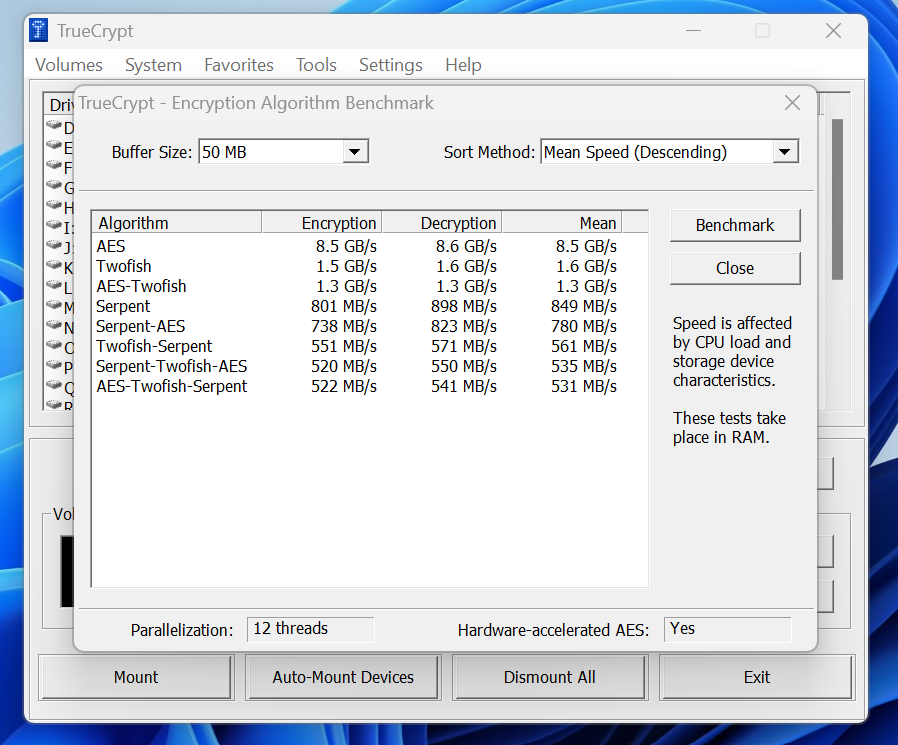Open the Tools menu
This screenshot has width=898, height=745.
316,65
